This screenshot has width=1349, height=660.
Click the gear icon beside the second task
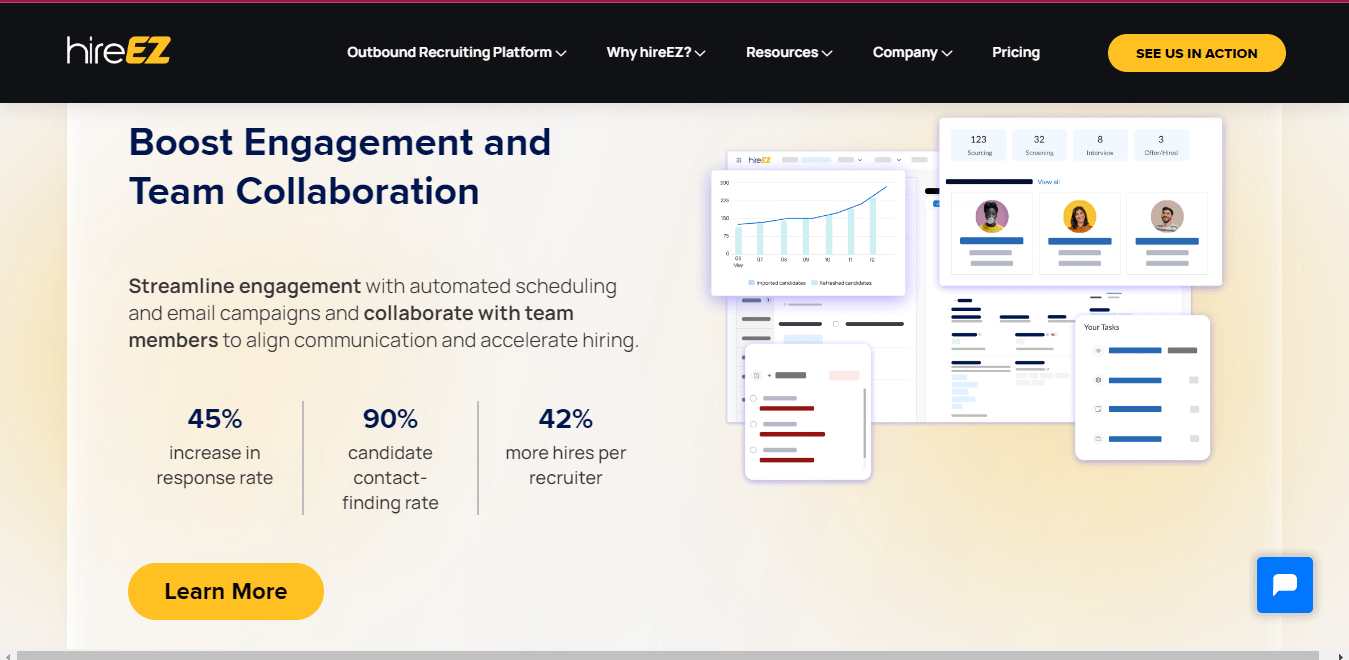coord(1097,380)
